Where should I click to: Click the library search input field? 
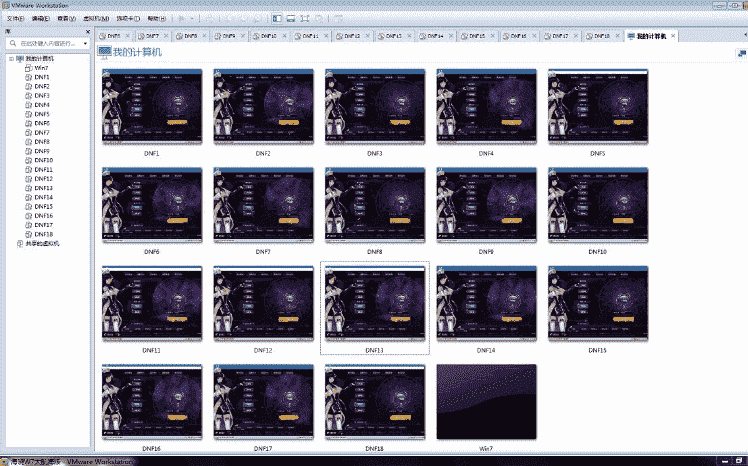click(47, 43)
